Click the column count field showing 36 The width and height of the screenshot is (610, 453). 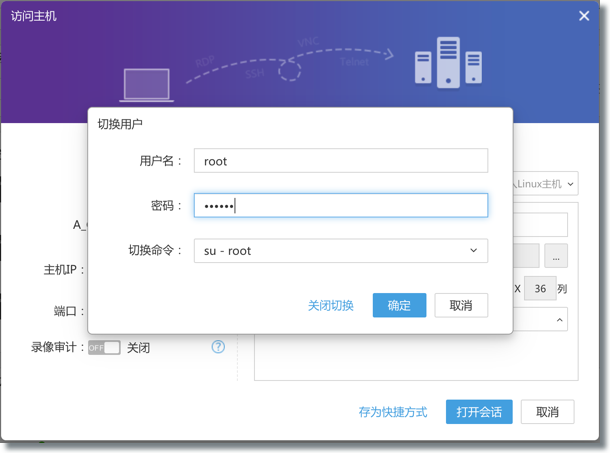pos(540,289)
